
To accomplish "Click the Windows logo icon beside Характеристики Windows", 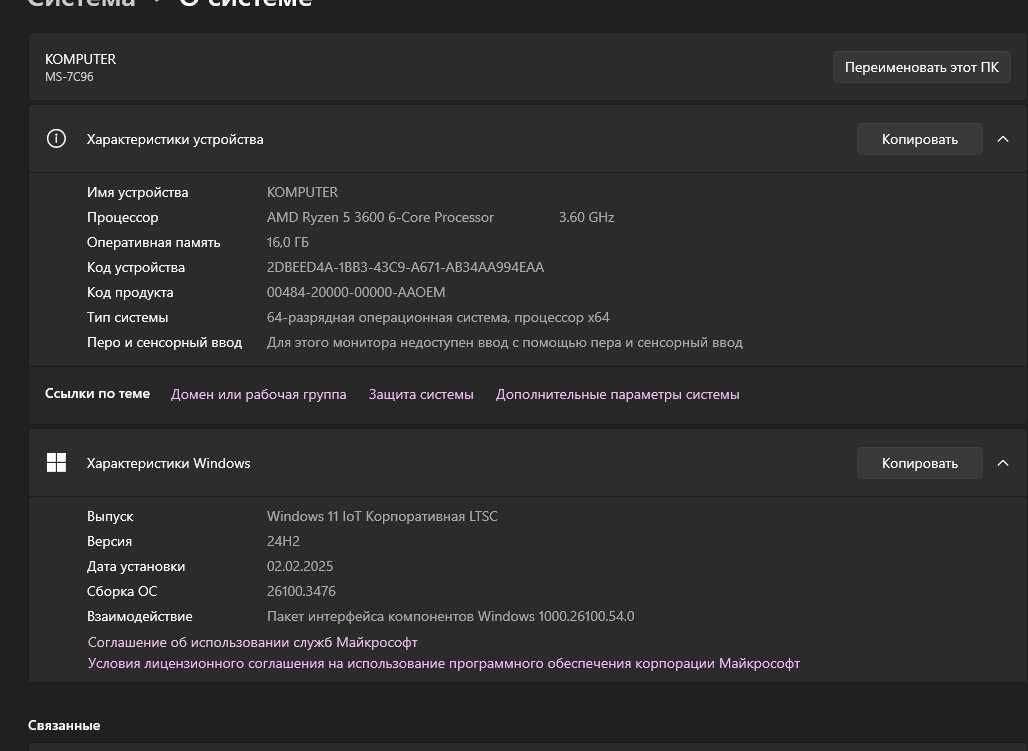I will click(x=56, y=462).
